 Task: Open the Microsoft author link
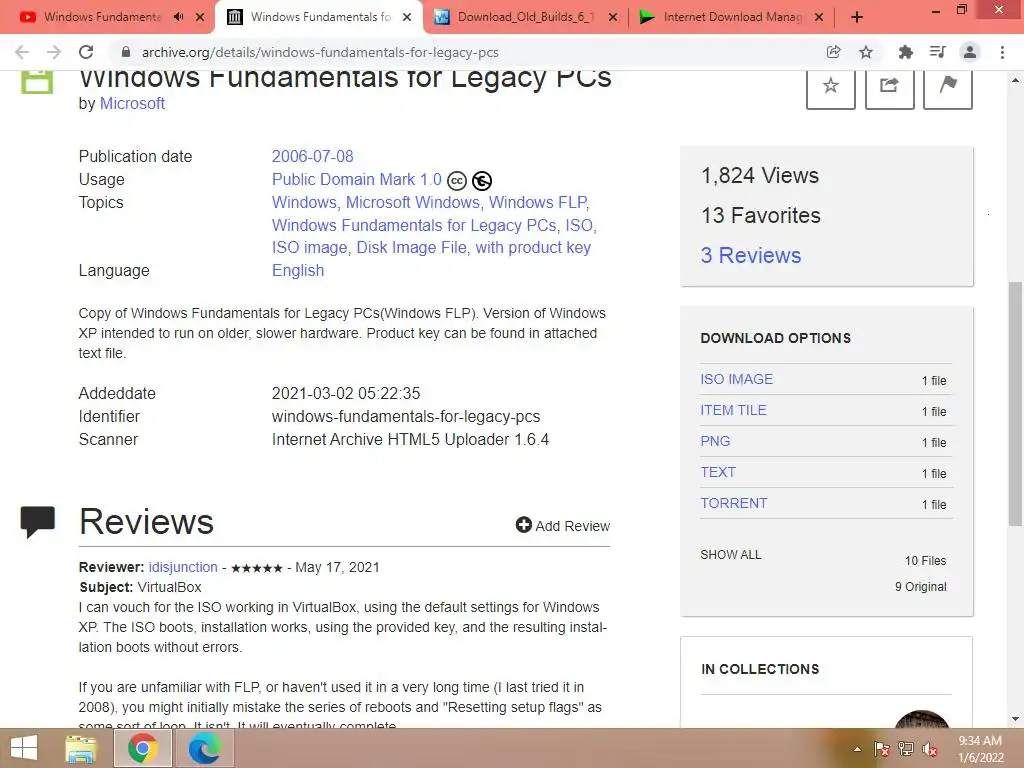click(132, 104)
